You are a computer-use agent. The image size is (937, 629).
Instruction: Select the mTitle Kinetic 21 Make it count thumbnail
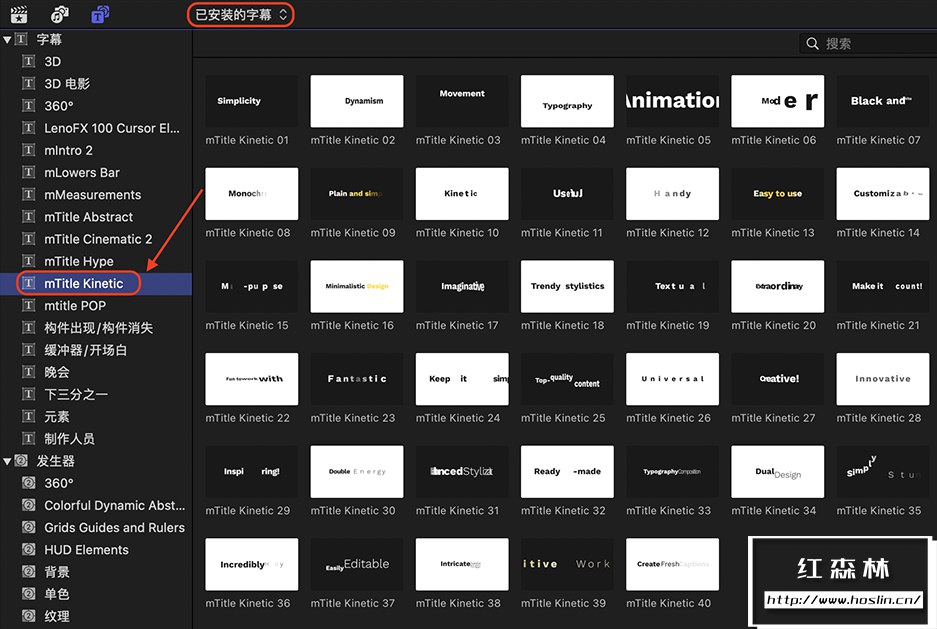[883, 286]
